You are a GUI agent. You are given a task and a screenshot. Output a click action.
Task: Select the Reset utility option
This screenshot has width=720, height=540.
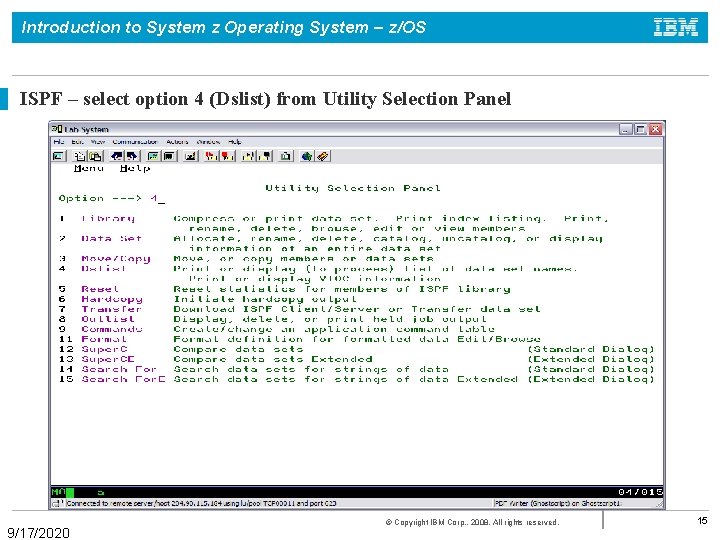point(100,289)
